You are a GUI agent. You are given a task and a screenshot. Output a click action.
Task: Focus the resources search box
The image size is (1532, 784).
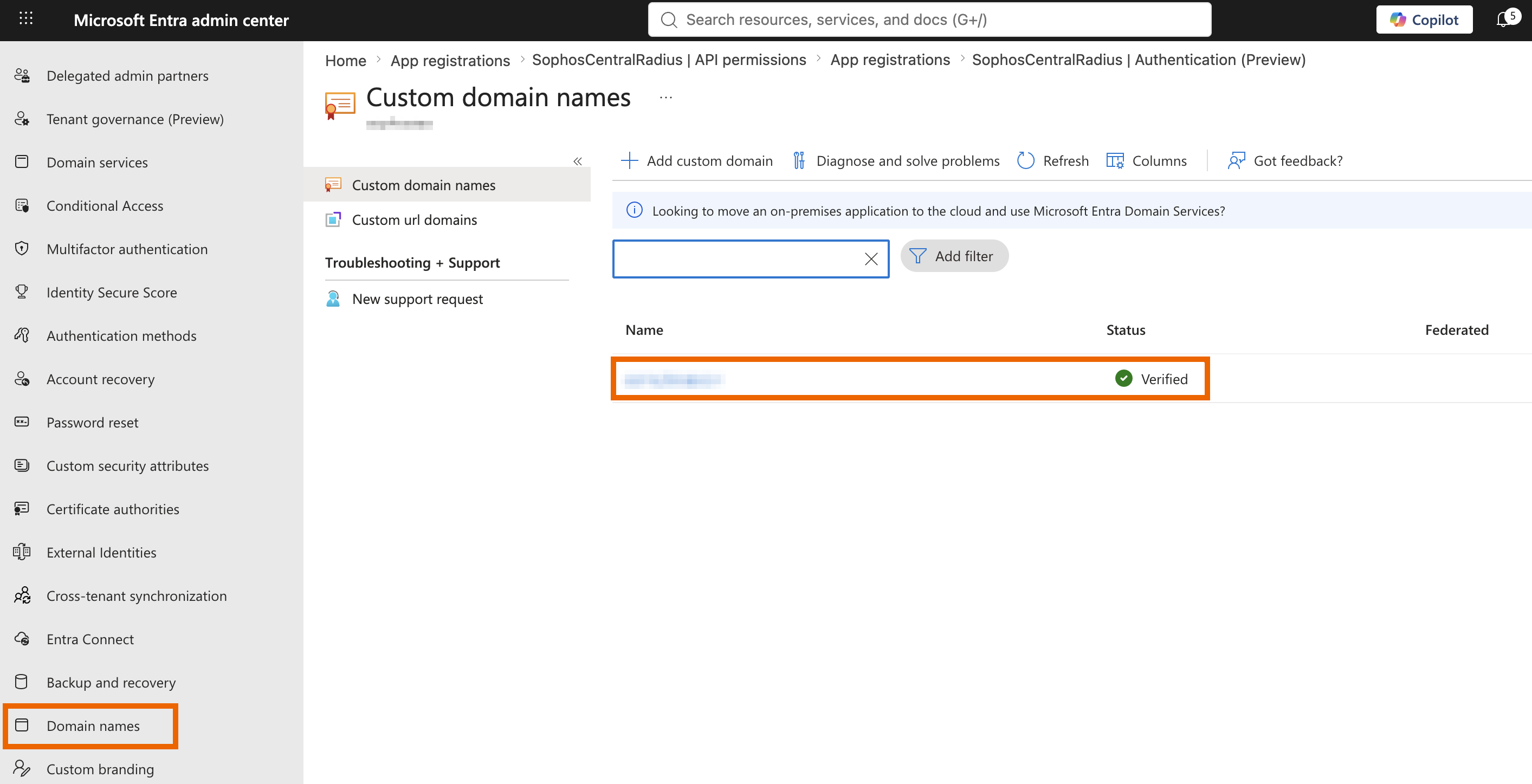tap(929, 20)
